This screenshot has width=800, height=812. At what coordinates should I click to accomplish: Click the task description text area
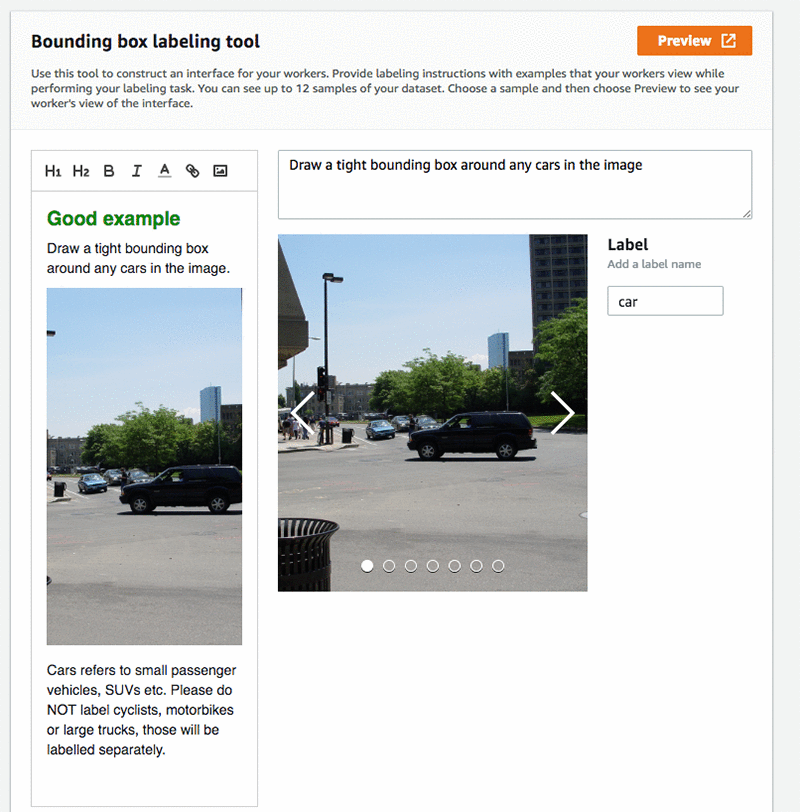515,184
